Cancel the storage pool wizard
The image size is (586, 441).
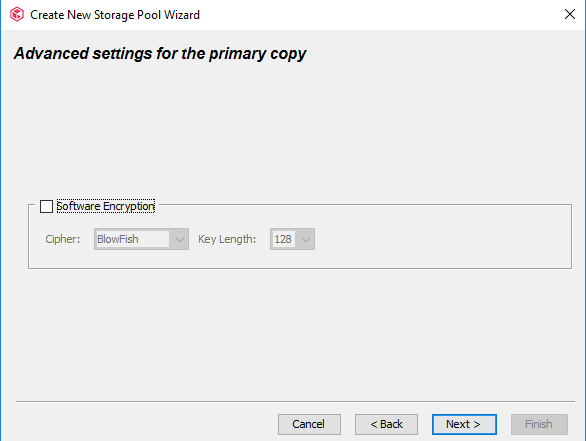[309, 424]
